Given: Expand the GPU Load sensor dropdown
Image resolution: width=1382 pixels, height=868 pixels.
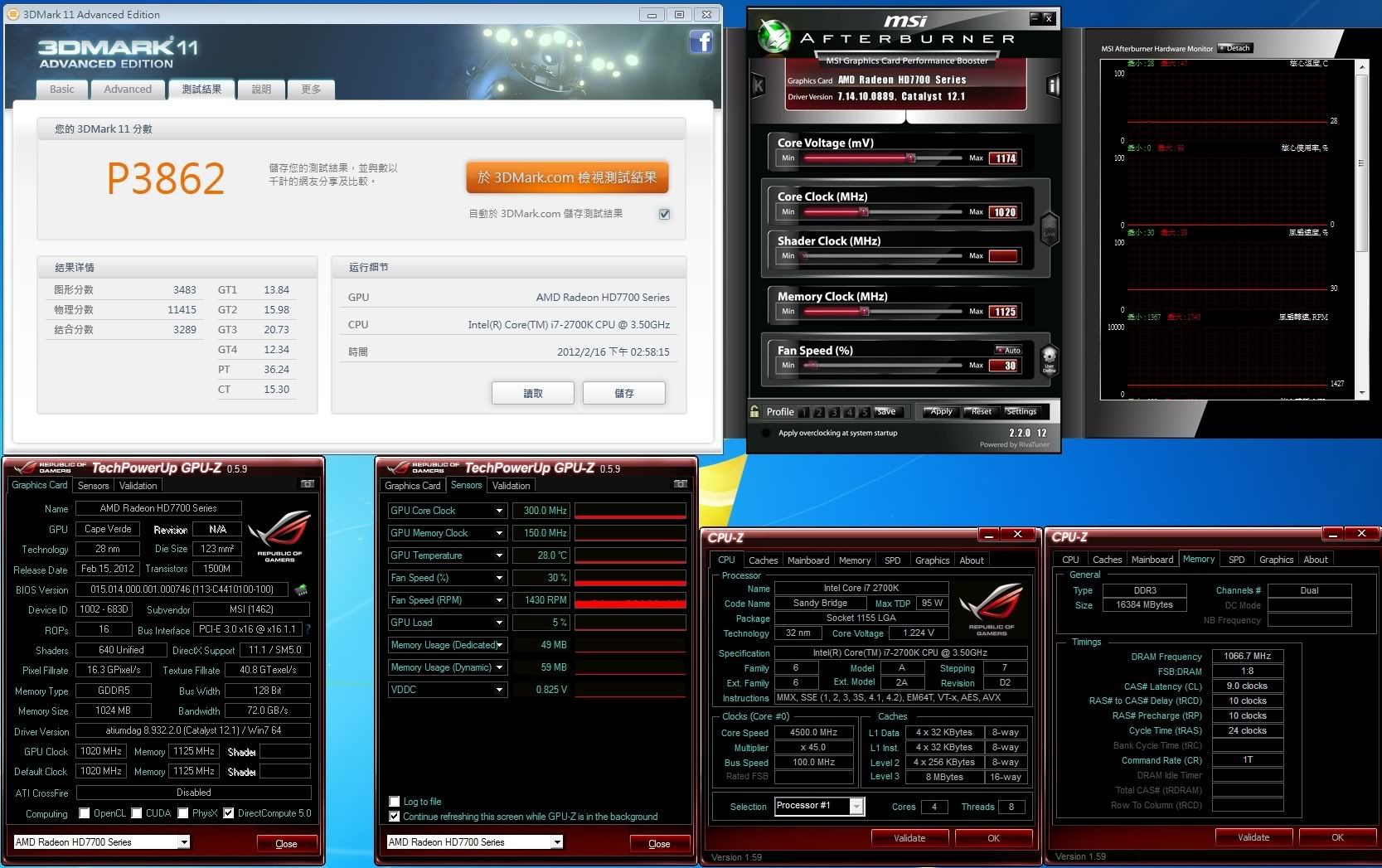Looking at the screenshot, I should pyautogui.click(x=499, y=623).
